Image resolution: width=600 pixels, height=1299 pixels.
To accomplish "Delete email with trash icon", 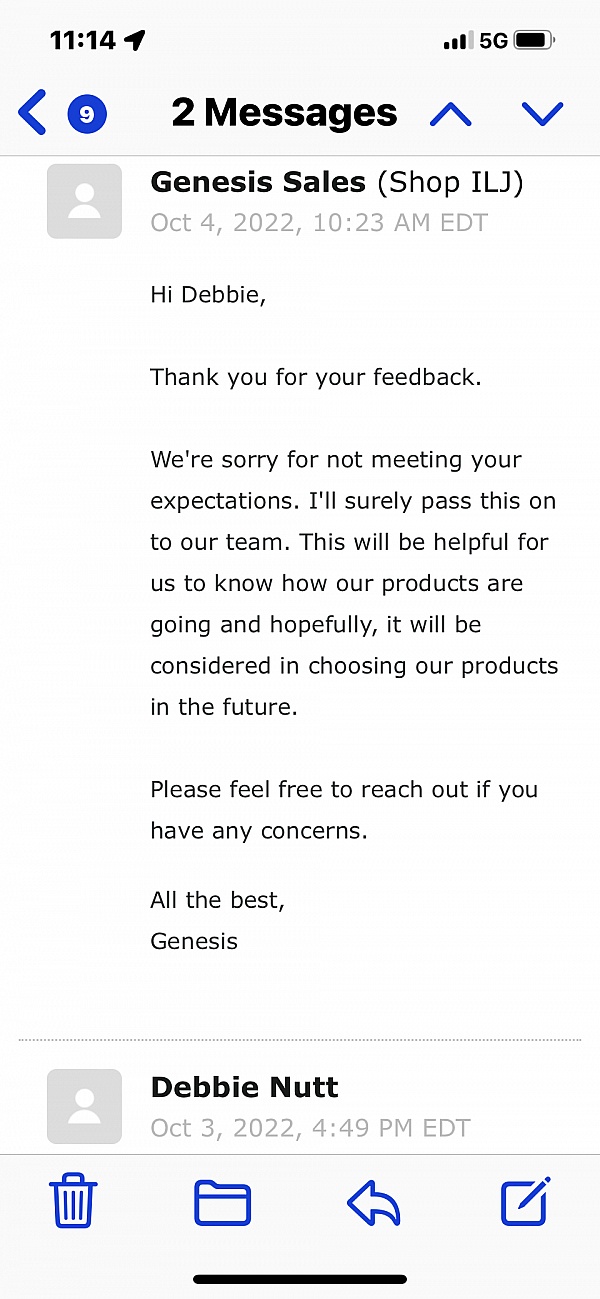I will tap(74, 1201).
